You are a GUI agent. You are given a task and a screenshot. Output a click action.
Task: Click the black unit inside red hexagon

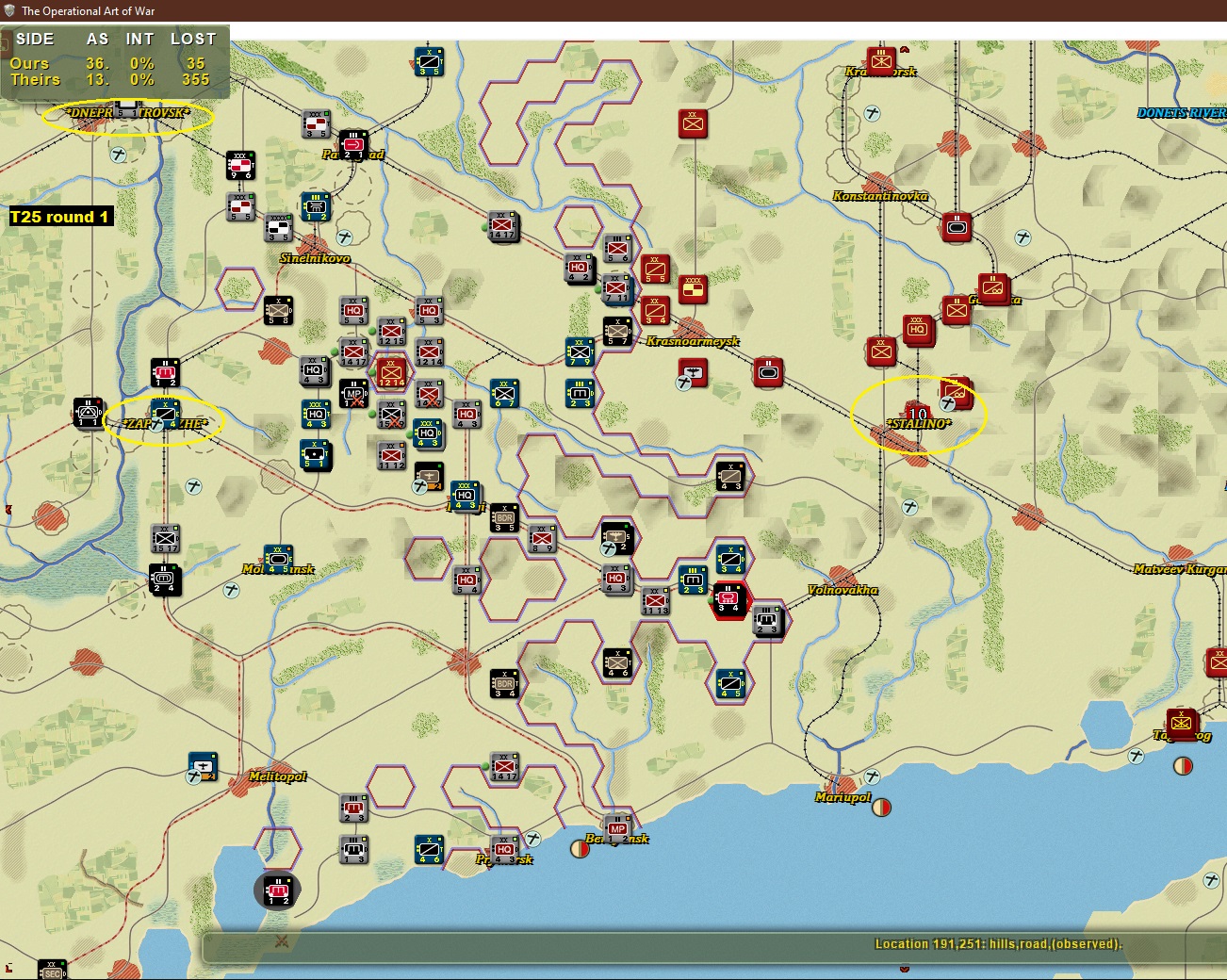point(728,599)
